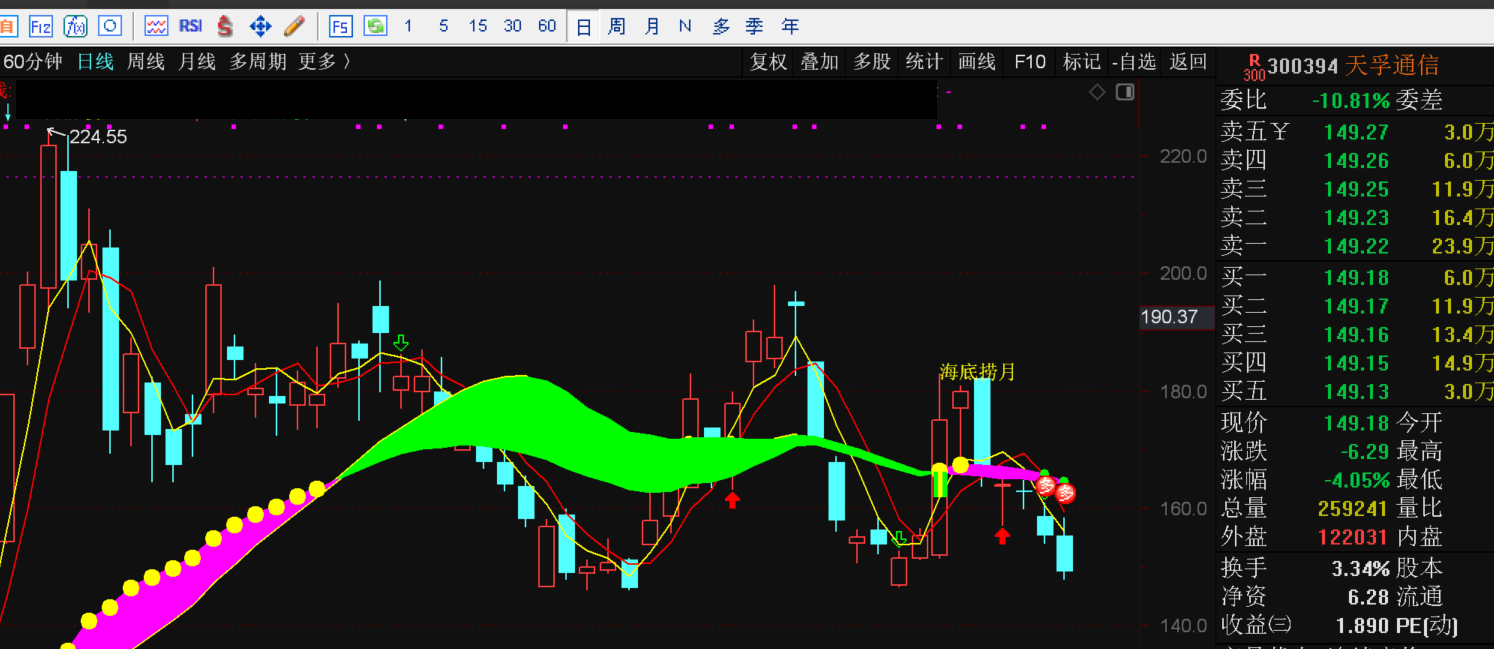
Task: Open the f(x) formula manager icon
Action: (75, 26)
